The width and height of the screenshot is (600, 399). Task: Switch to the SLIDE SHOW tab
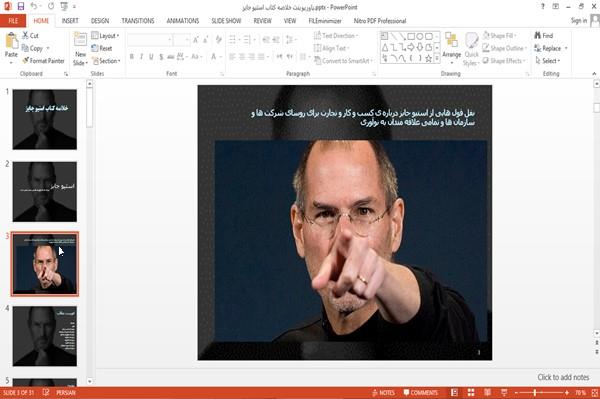(226, 21)
